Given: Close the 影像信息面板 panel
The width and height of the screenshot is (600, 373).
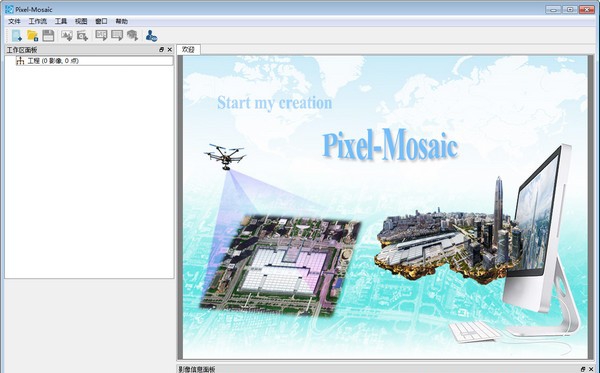Looking at the screenshot, I should point(591,369).
